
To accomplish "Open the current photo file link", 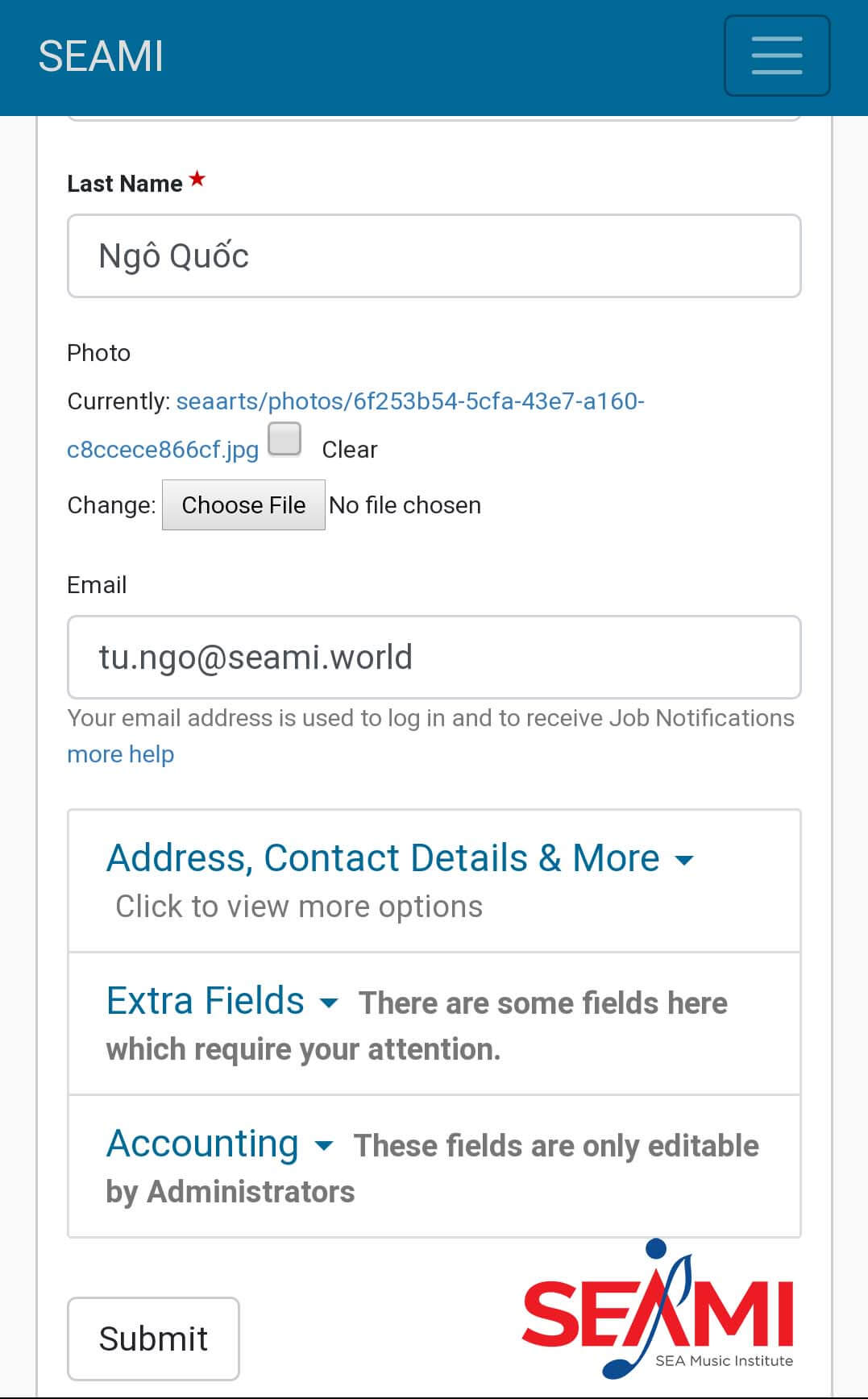I will [409, 401].
